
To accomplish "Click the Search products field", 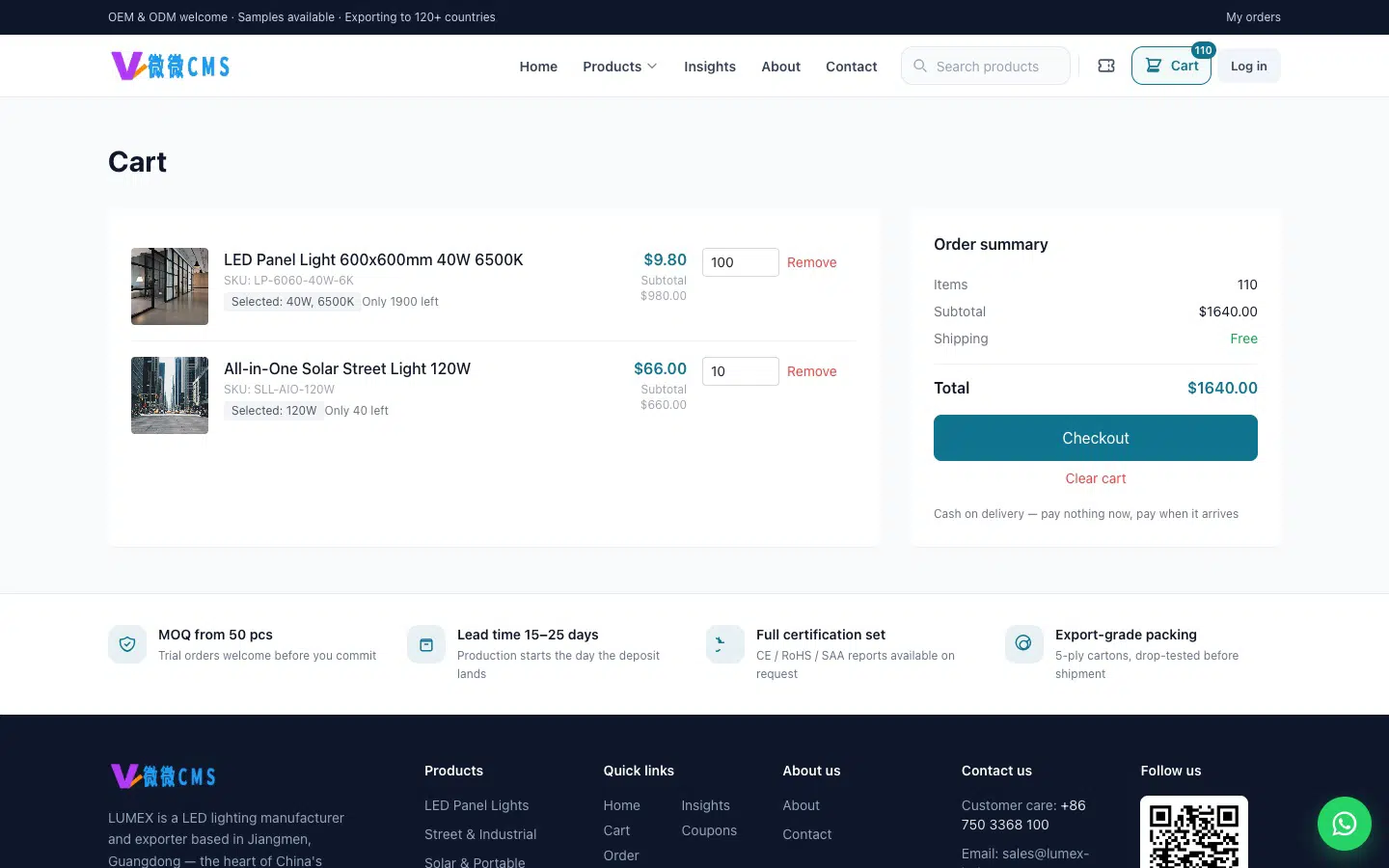I will 986,66.
